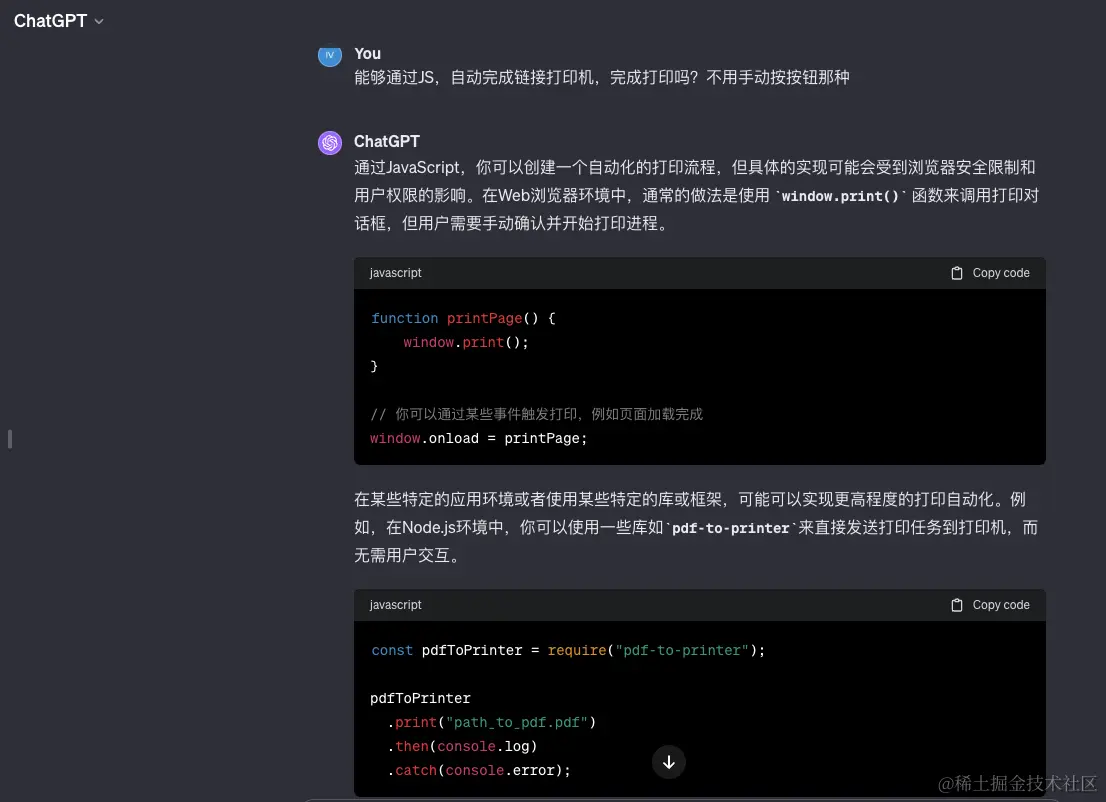Click the sidebar toggle handle on left edge
Viewport: 1106px width, 802px height.
[9, 439]
